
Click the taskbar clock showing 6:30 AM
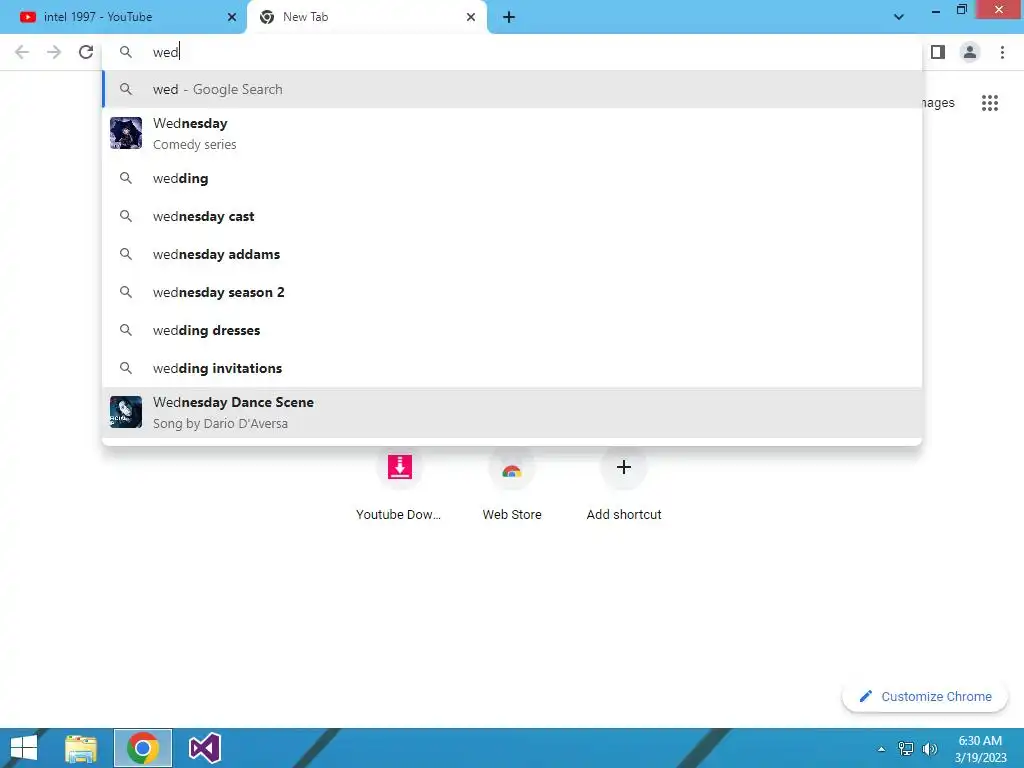[980, 749]
